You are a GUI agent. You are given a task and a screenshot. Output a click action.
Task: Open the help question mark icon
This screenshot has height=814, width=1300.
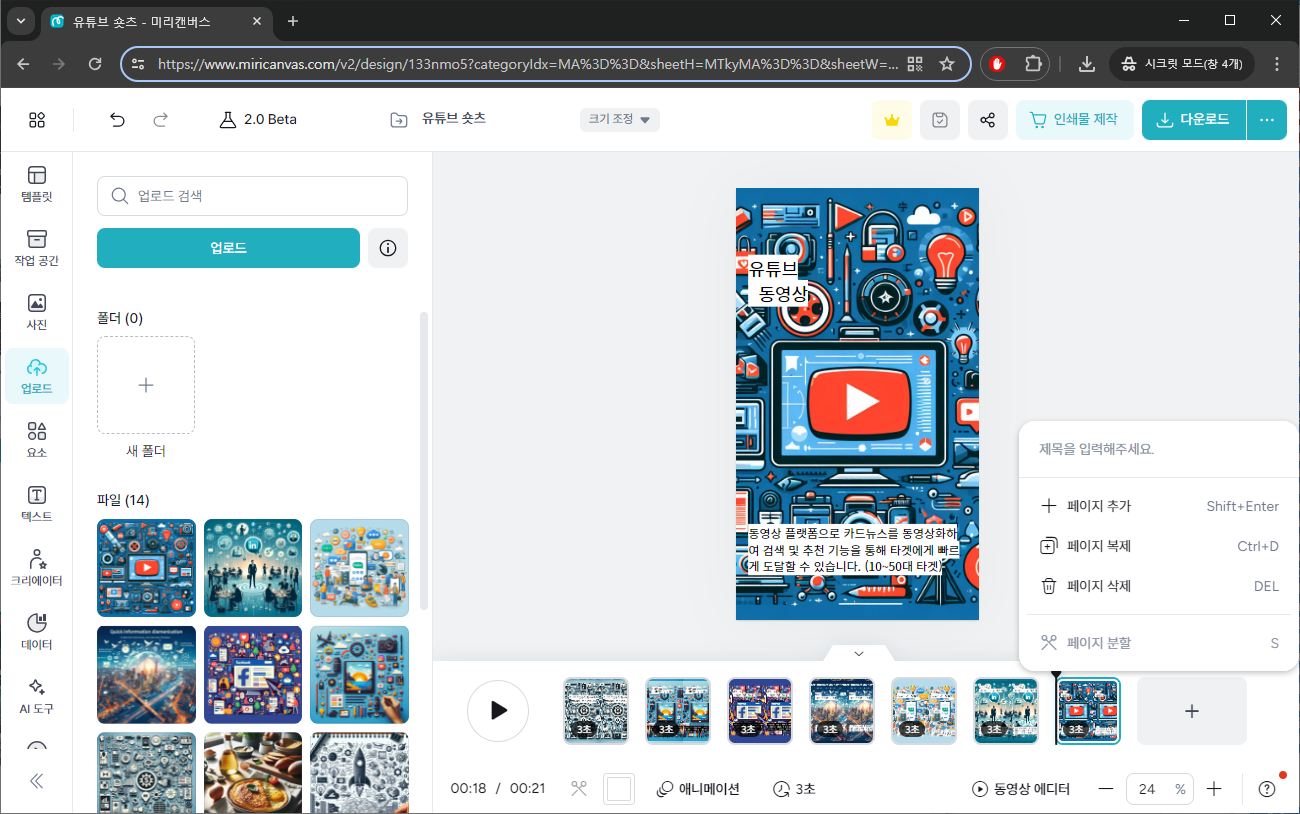[1267, 789]
